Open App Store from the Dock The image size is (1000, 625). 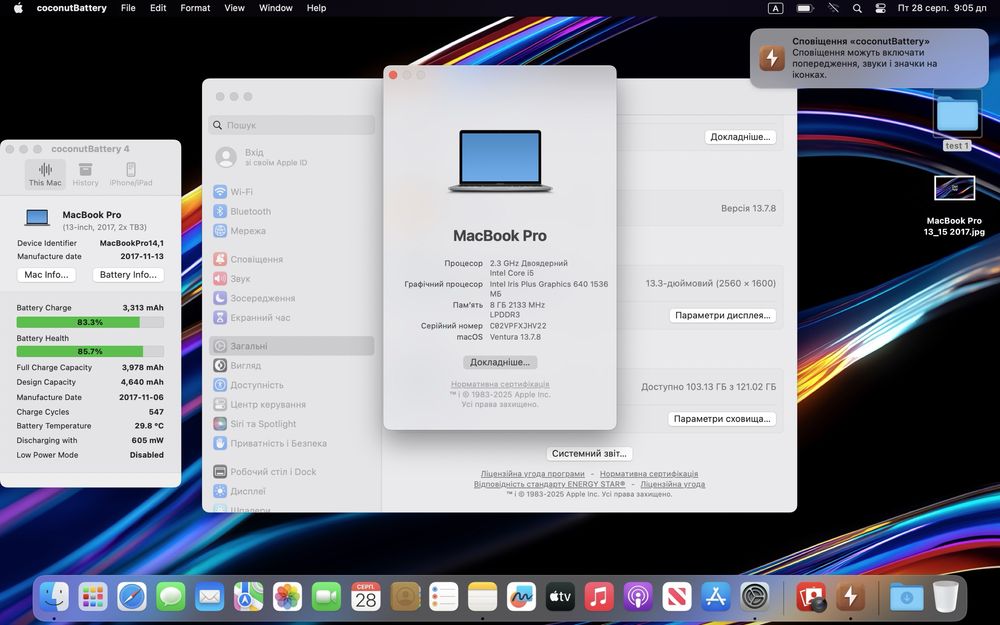[716, 598]
